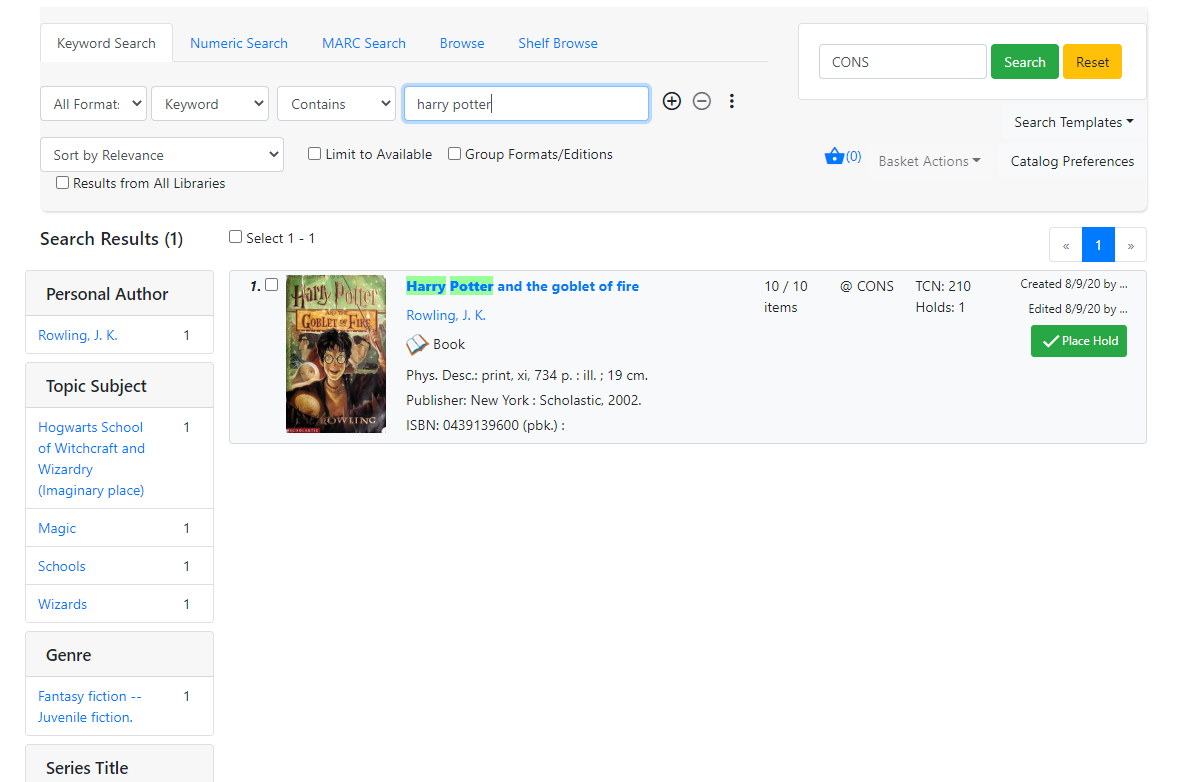Place Hold on Harry Potter record
Viewport: 1187px width, 782px height.
coord(1078,340)
